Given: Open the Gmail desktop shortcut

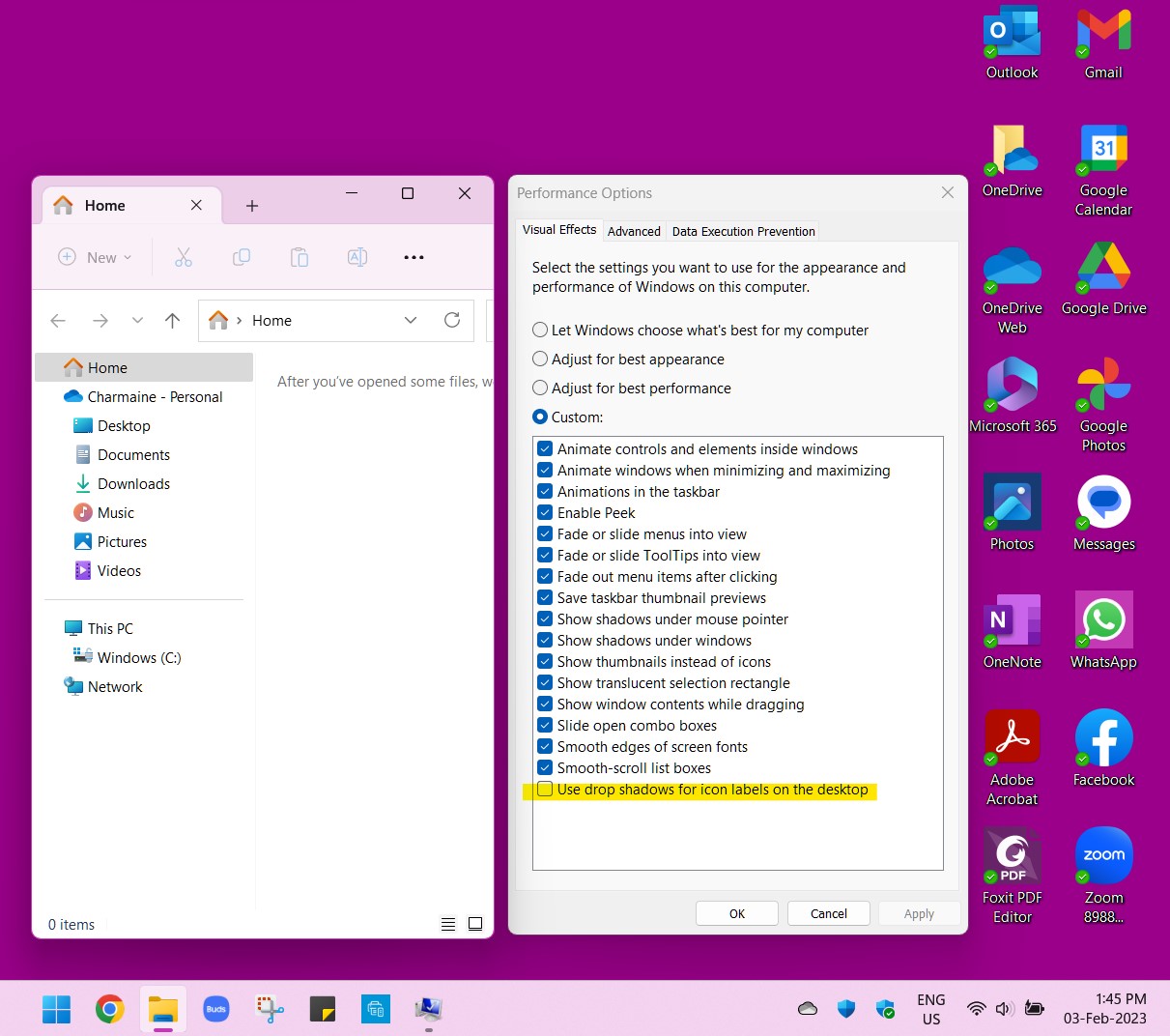Looking at the screenshot, I should (1103, 43).
